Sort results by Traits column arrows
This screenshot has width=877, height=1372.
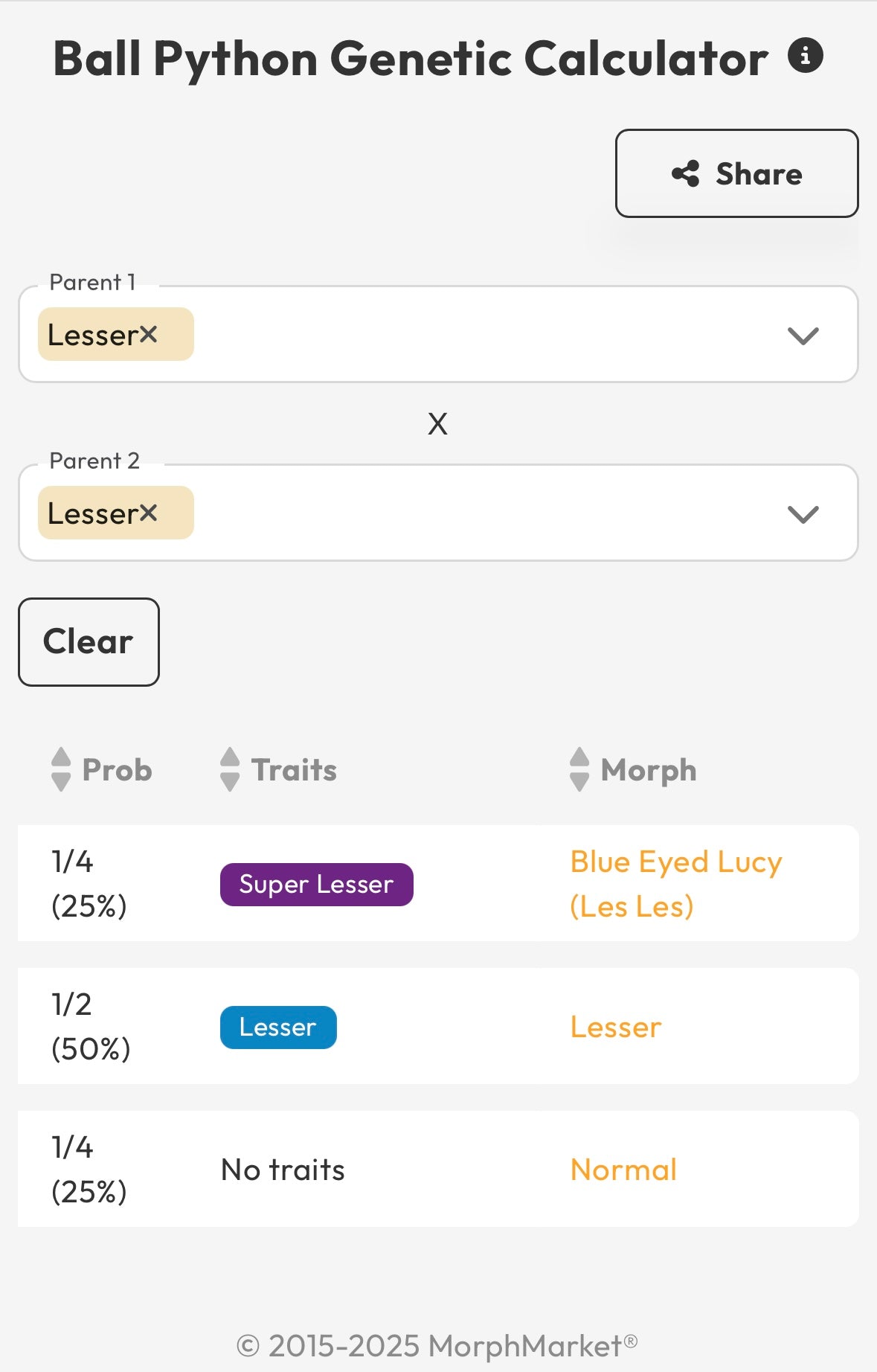click(x=231, y=769)
